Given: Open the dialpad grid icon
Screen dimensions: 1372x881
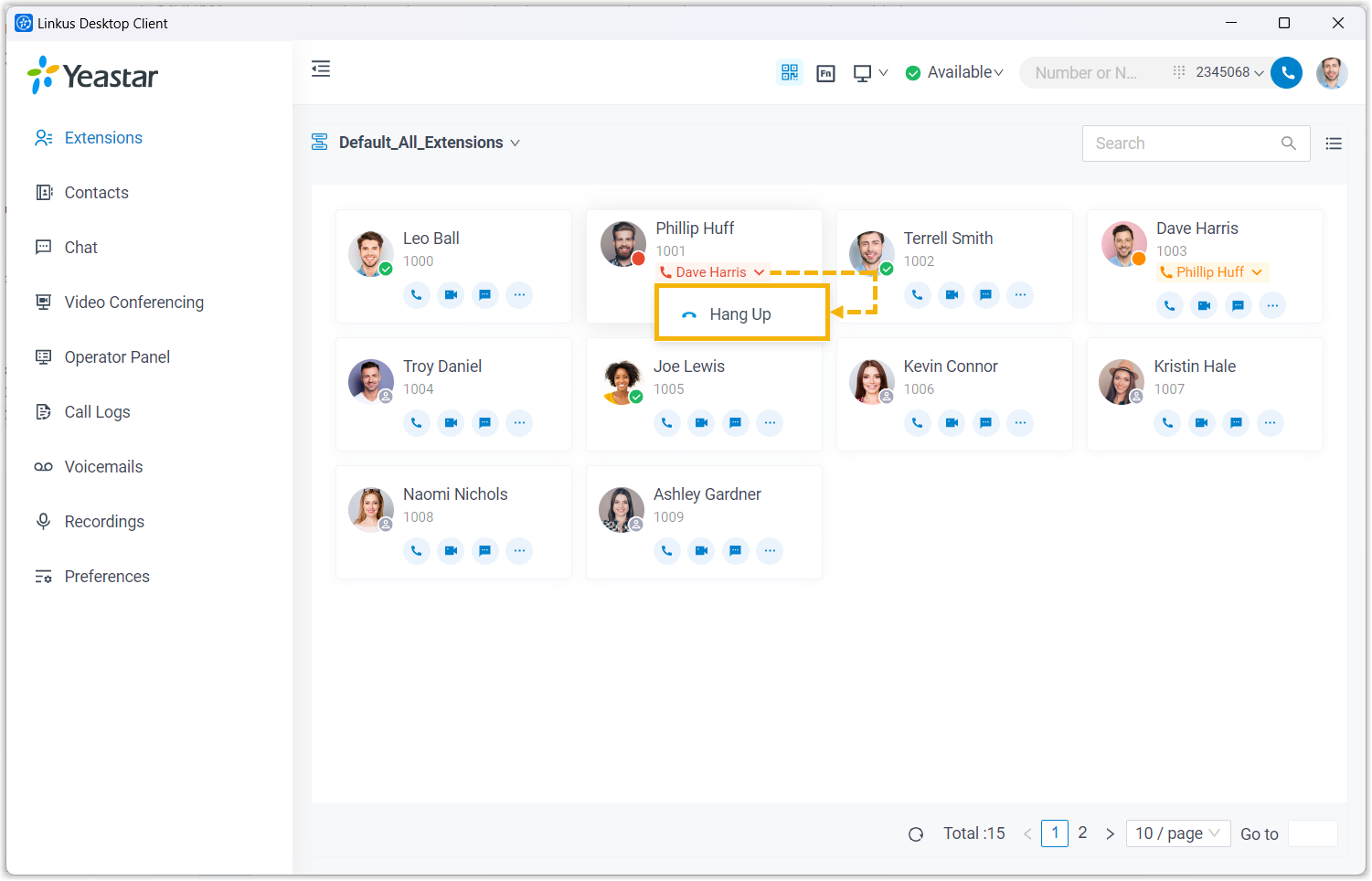Looking at the screenshot, I should pyautogui.click(x=1179, y=72).
